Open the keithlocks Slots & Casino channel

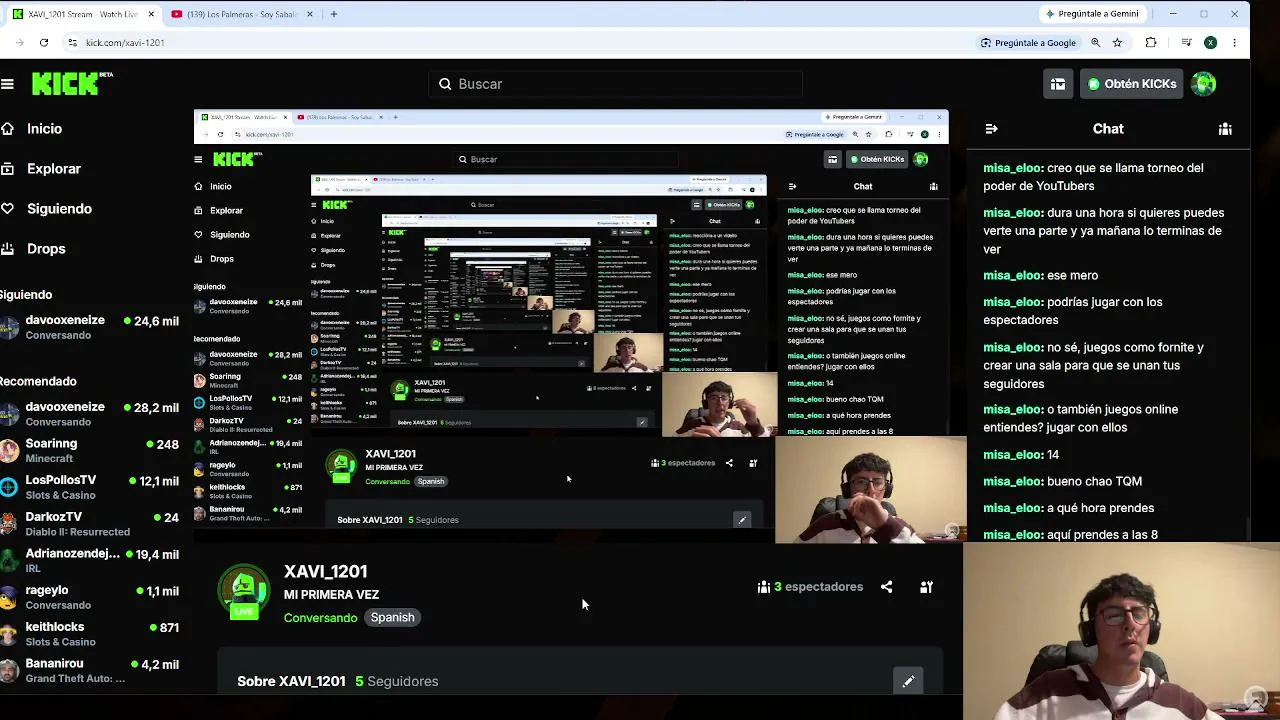90,634
